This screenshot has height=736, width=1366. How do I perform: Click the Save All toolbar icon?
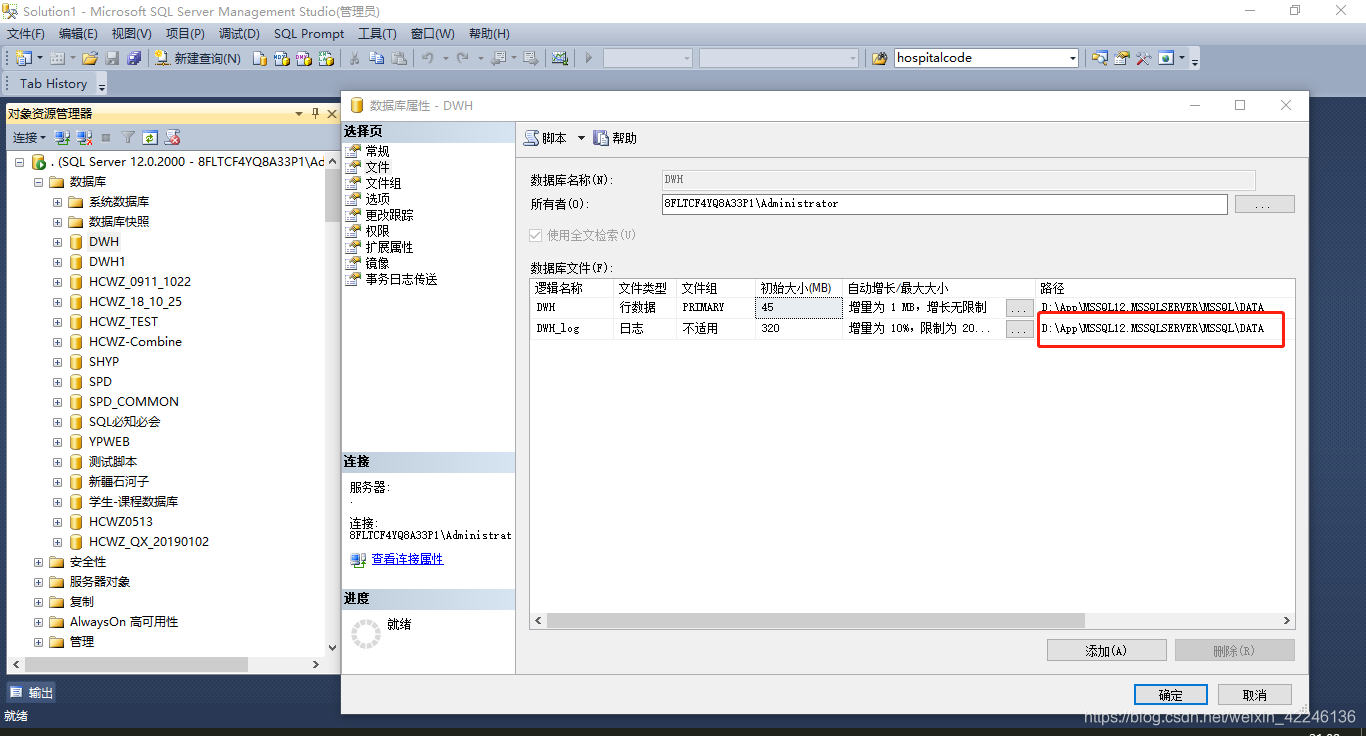coord(134,58)
